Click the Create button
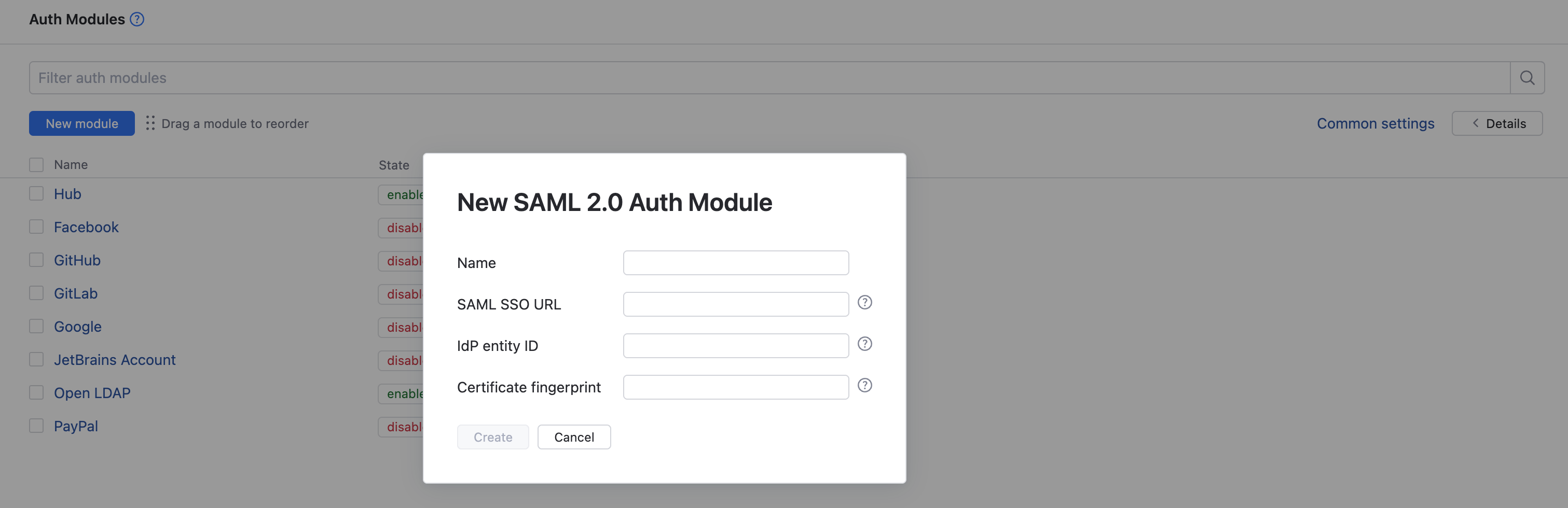 point(492,437)
